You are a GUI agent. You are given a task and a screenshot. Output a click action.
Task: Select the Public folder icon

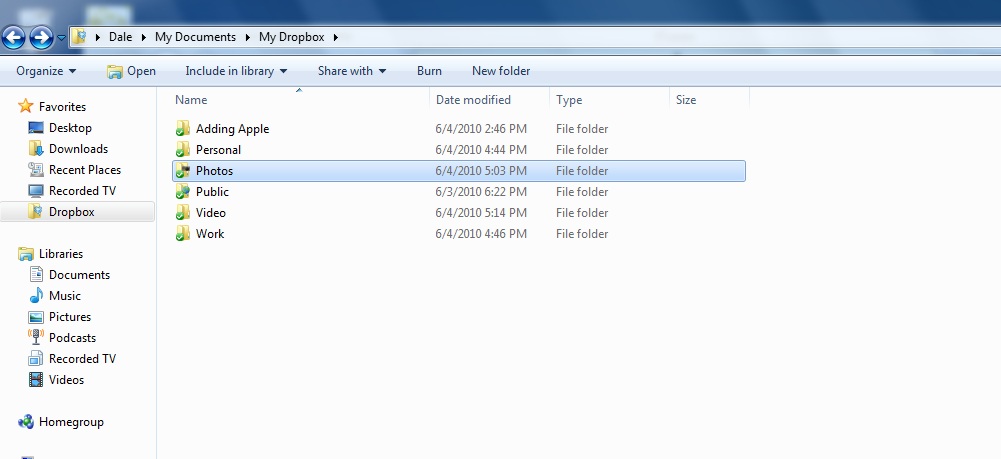(183, 192)
